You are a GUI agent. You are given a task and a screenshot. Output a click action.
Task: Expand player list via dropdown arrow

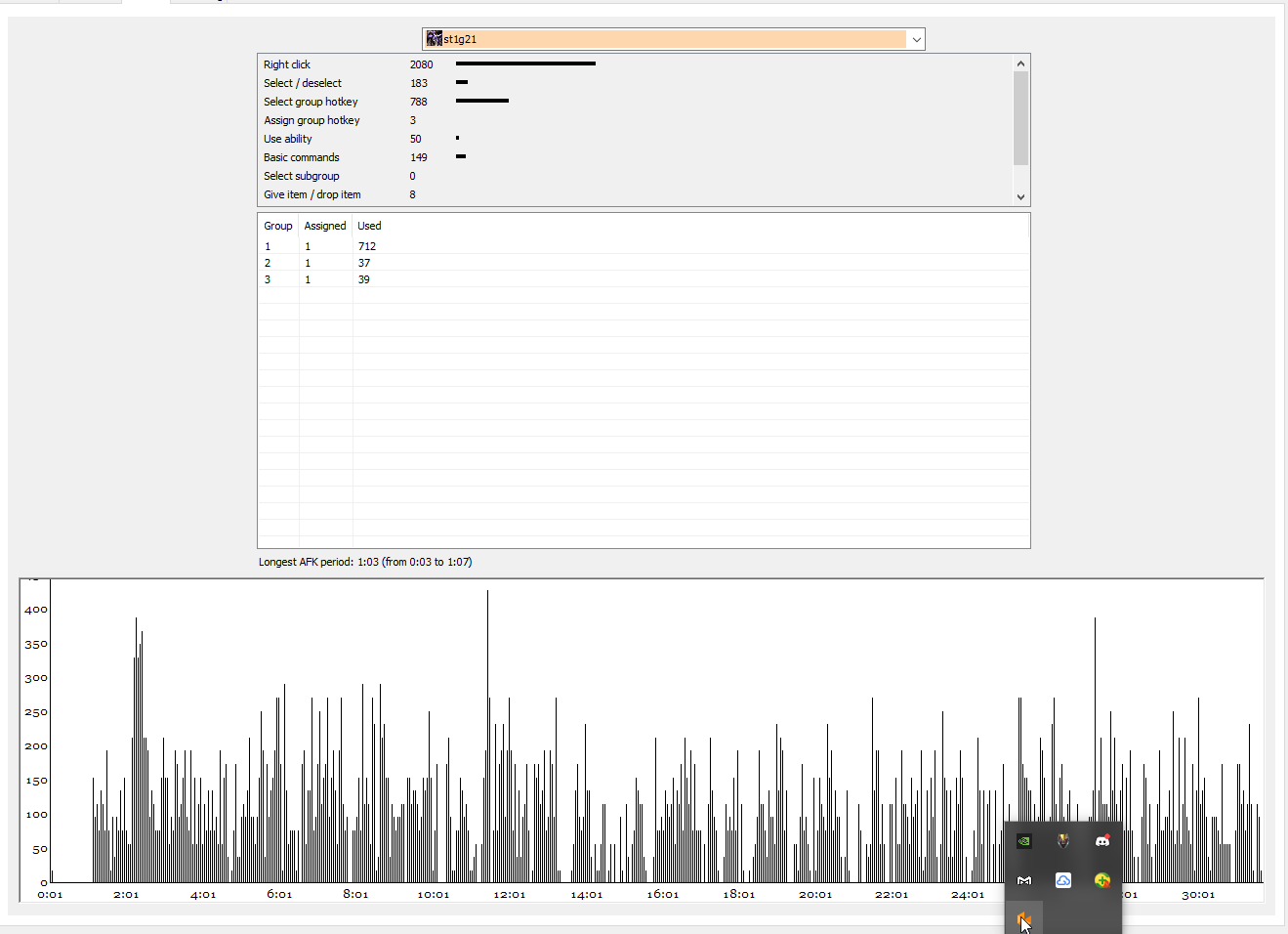(x=916, y=39)
